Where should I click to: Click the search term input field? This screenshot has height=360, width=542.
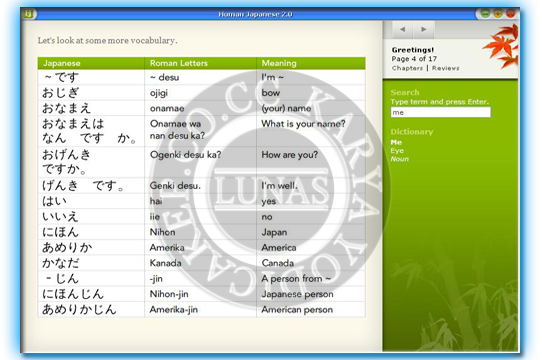tap(440, 112)
